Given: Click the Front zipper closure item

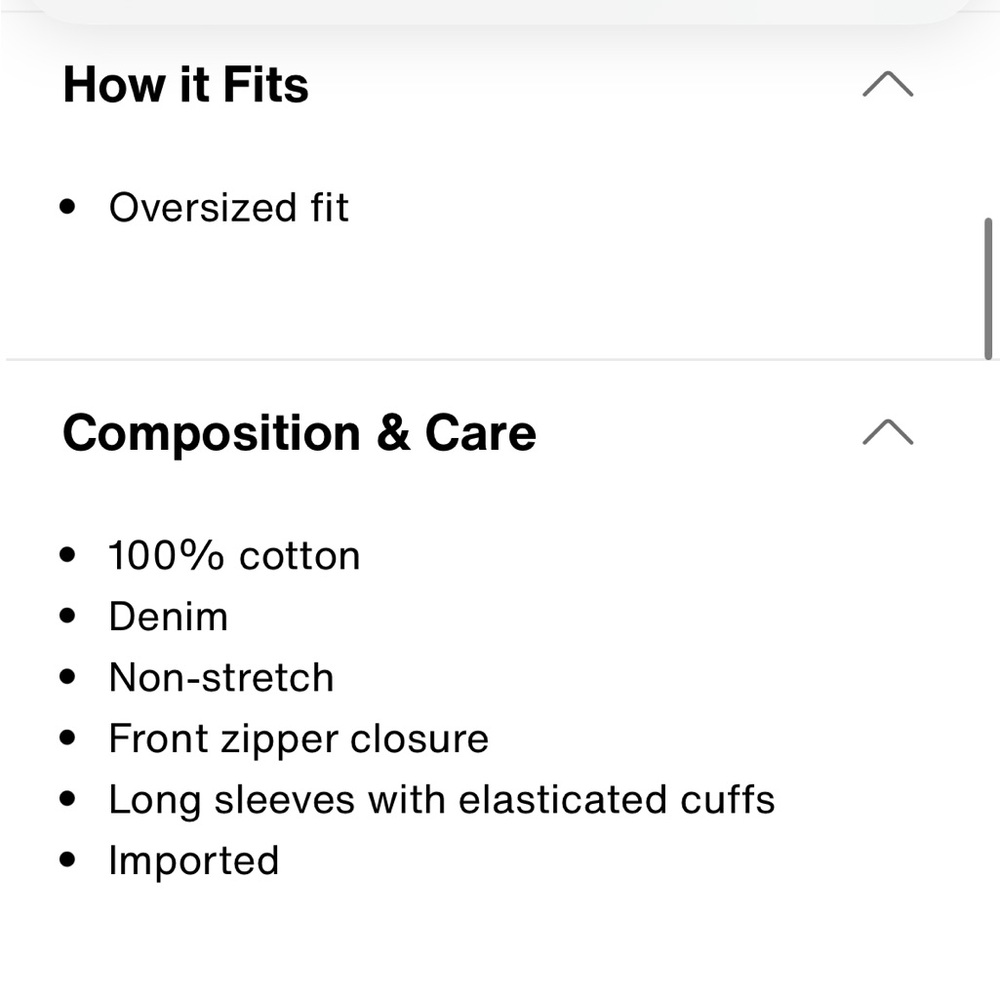Looking at the screenshot, I should [298, 739].
